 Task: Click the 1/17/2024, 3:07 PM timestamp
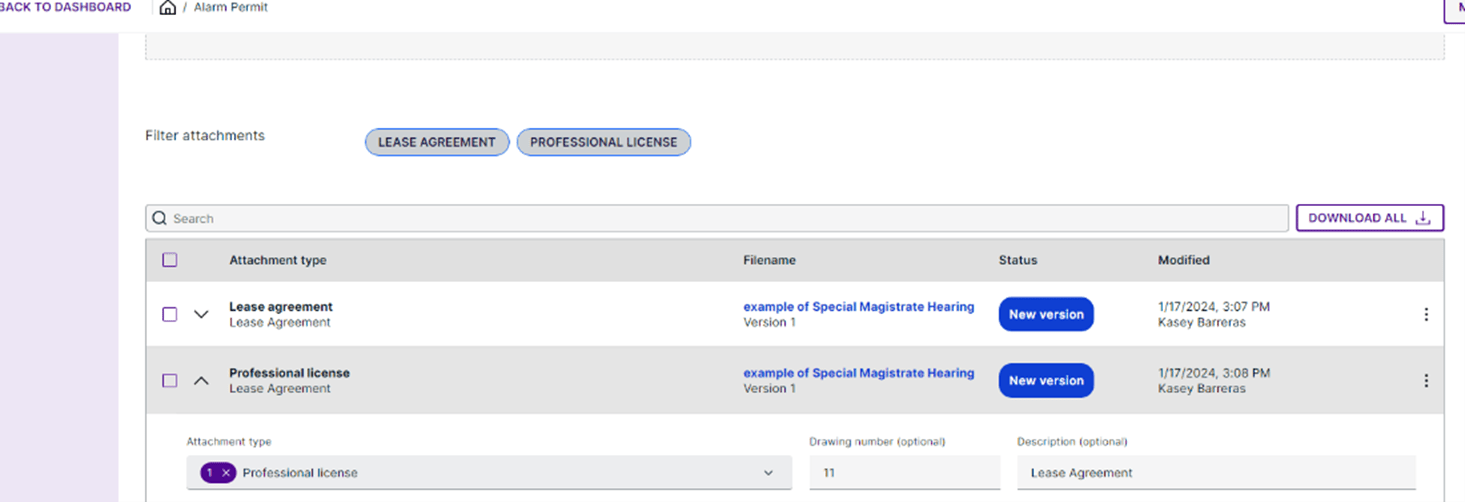[x=1214, y=307]
